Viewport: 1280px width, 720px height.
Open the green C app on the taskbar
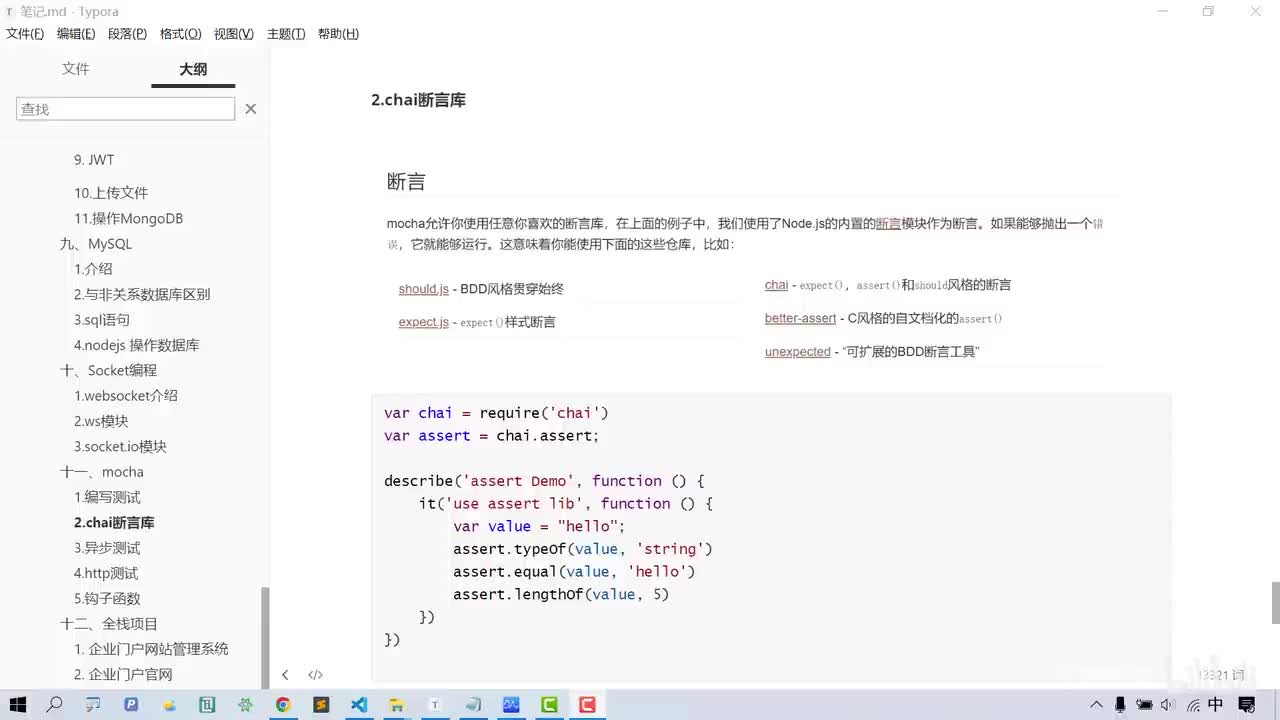pyautogui.click(x=549, y=705)
